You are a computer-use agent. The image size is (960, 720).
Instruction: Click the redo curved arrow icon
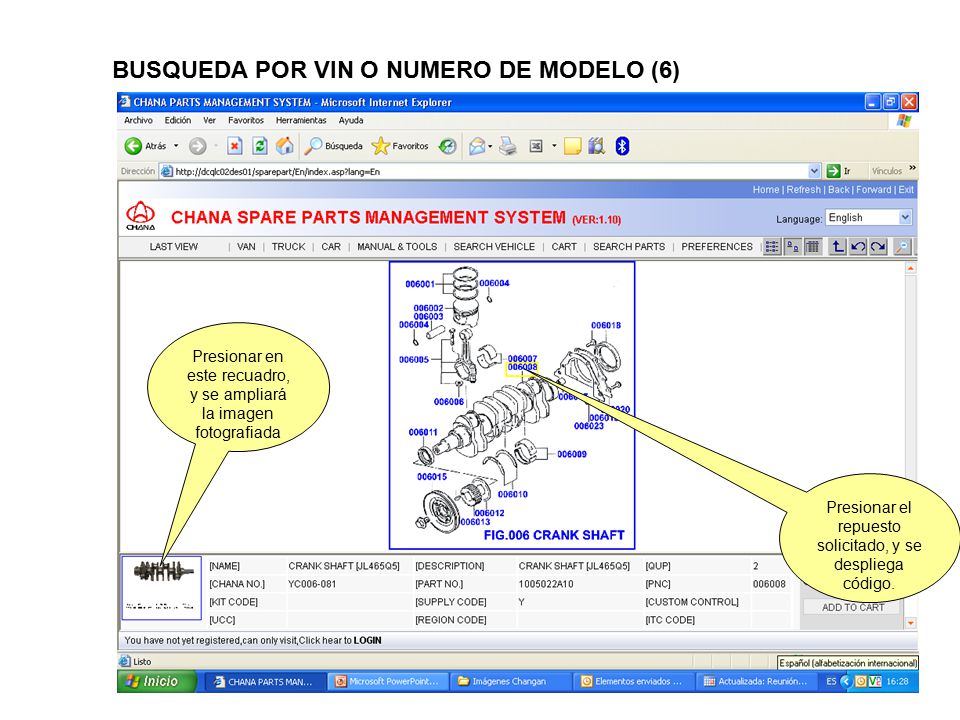[x=878, y=247]
